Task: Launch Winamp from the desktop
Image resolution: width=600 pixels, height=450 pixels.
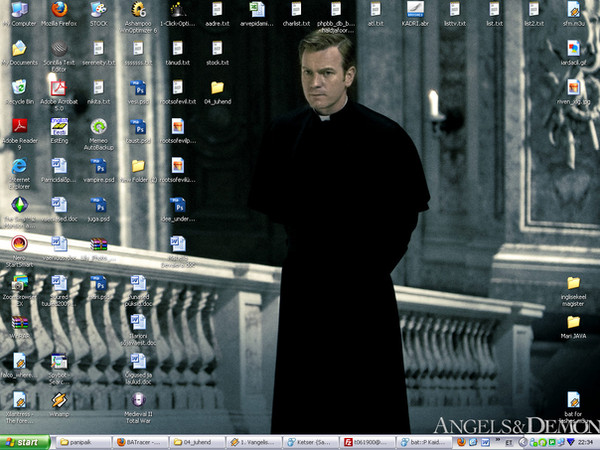Action: click(59, 400)
